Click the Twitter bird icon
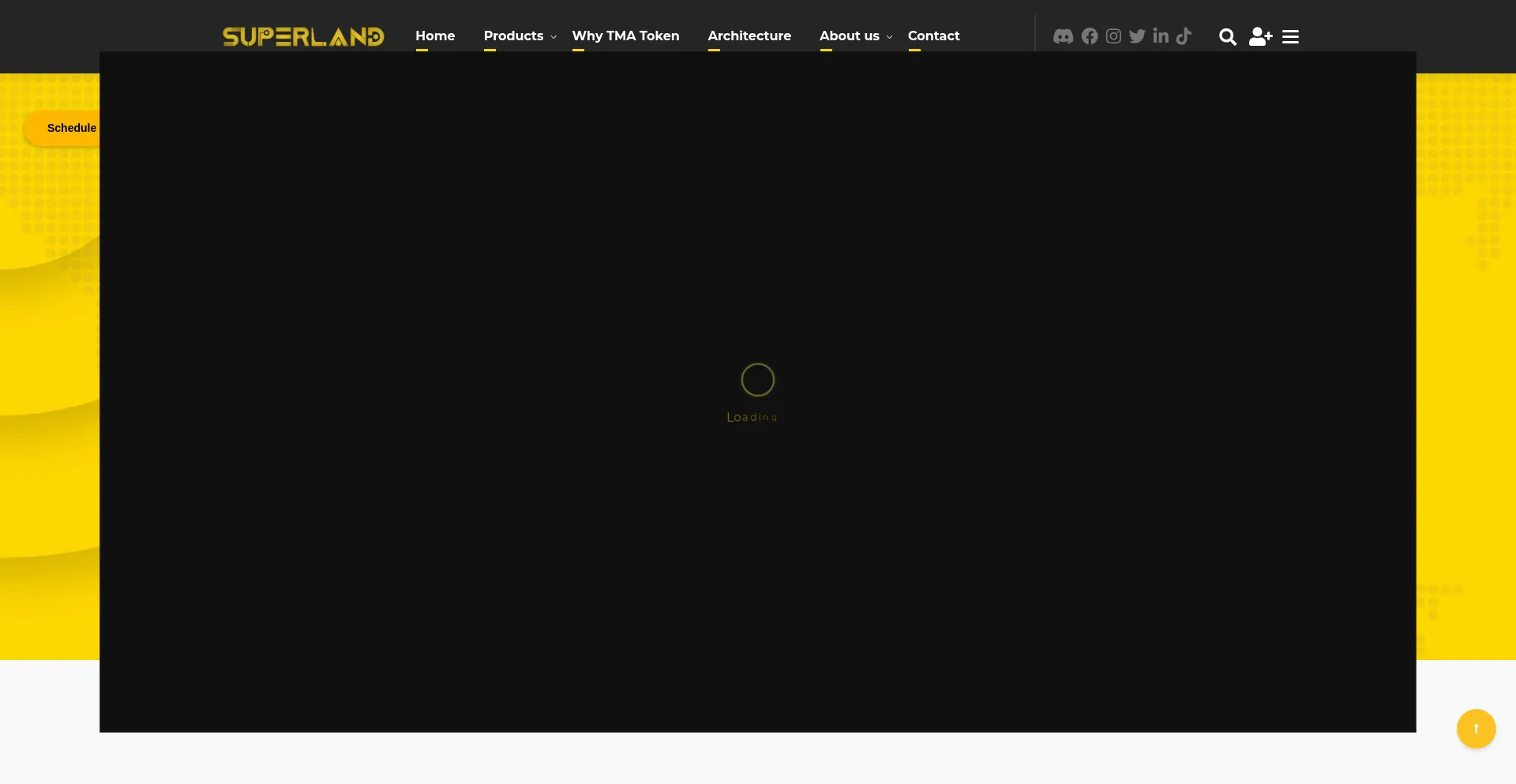 [x=1137, y=36]
